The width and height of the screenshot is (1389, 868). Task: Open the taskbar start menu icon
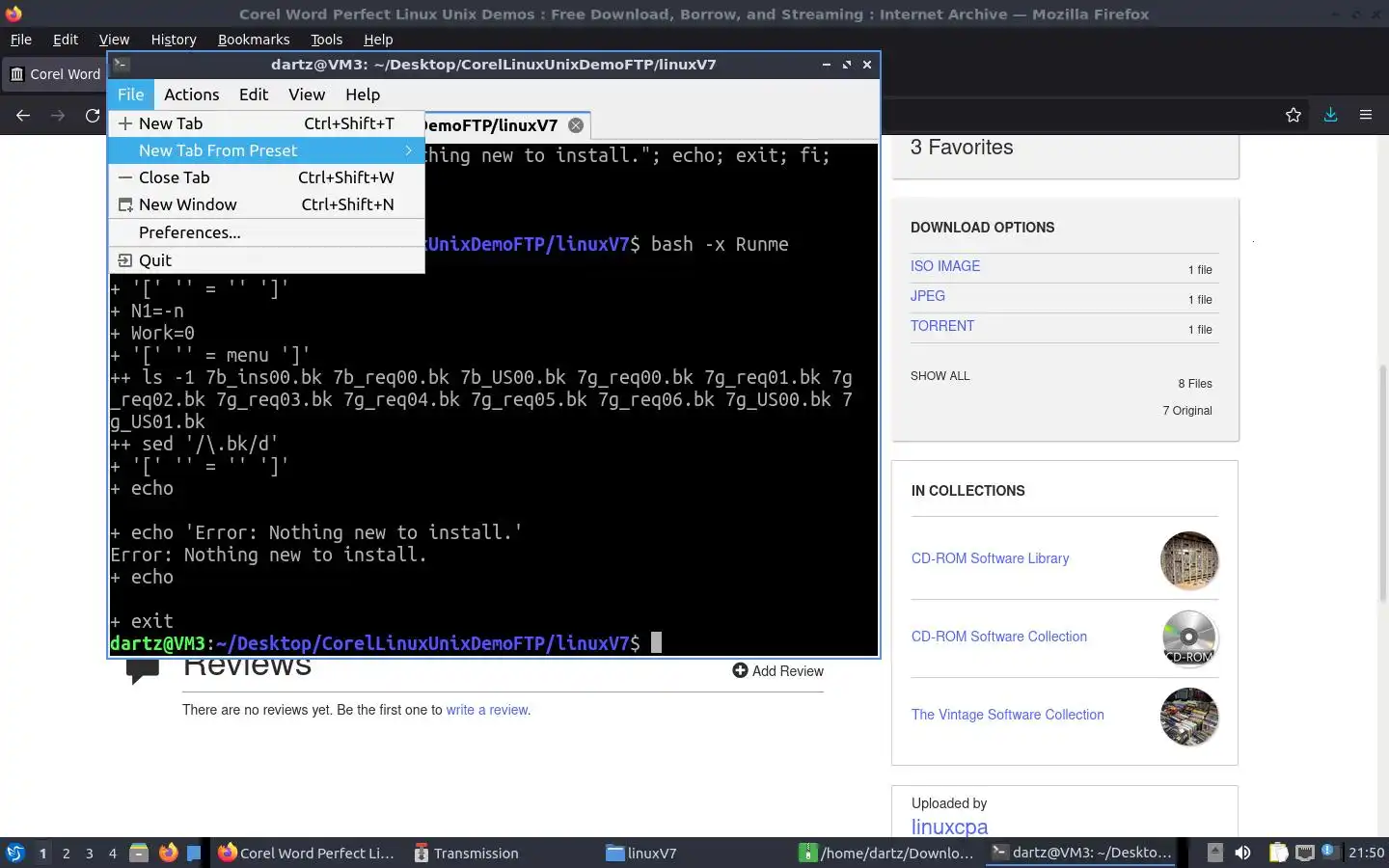tap(15, 853)
